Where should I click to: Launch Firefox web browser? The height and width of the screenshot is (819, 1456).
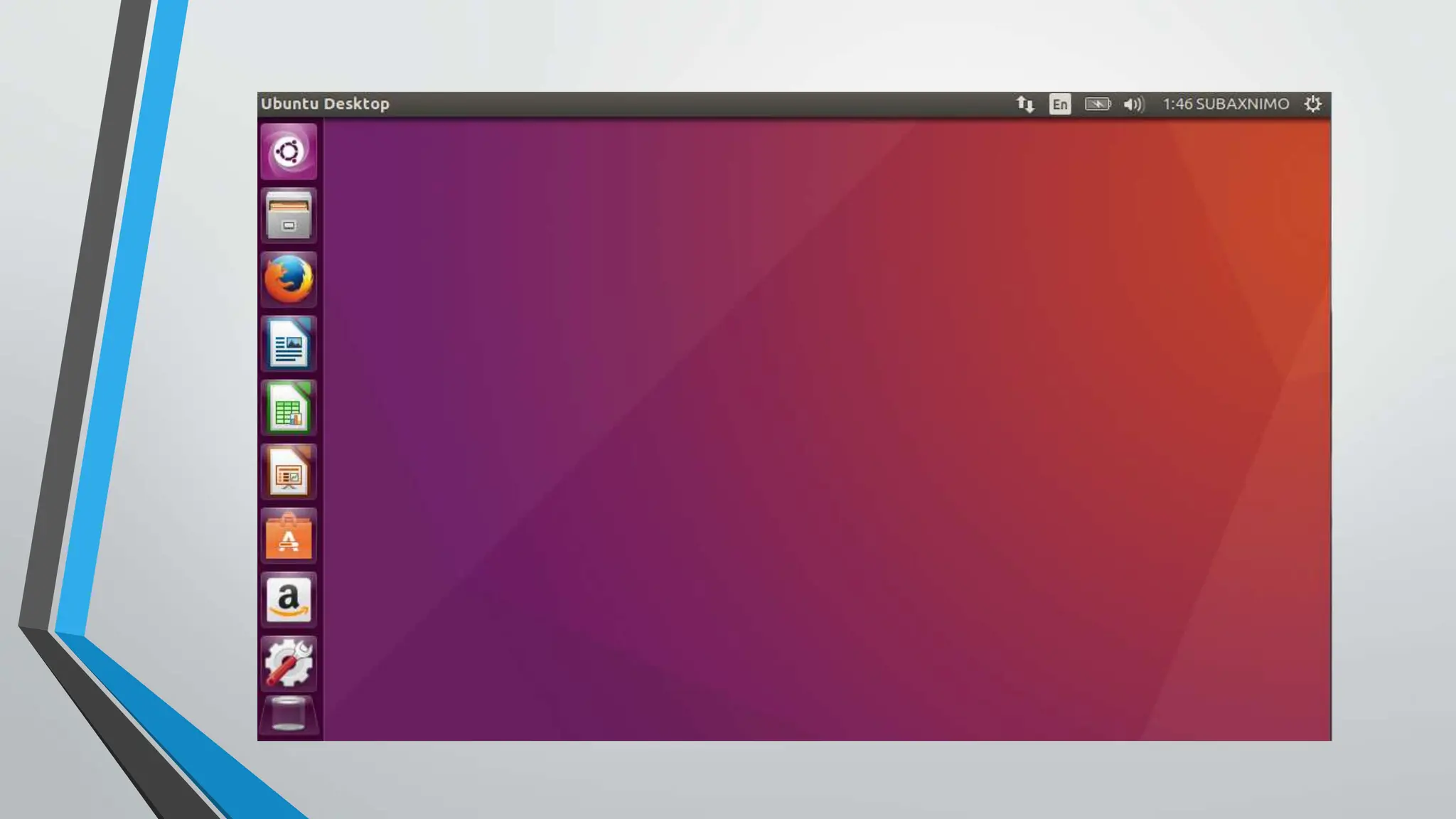(288, 279)
